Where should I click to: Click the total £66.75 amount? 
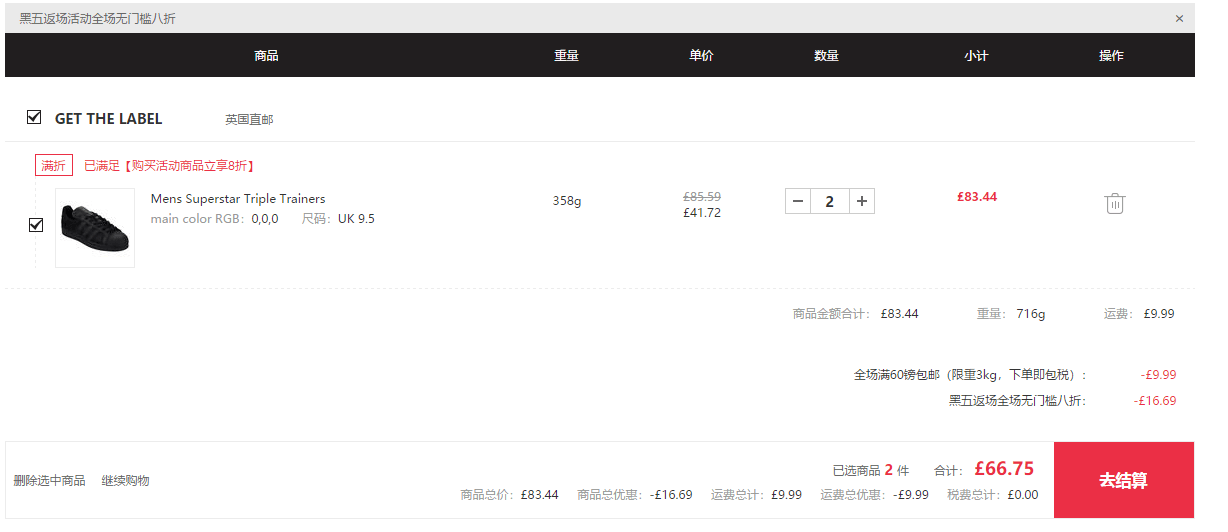coord(1004,469)
